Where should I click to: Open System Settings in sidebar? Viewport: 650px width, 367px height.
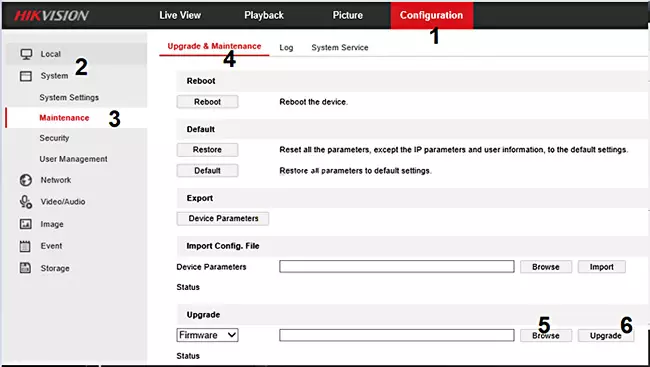click(69, 97)
